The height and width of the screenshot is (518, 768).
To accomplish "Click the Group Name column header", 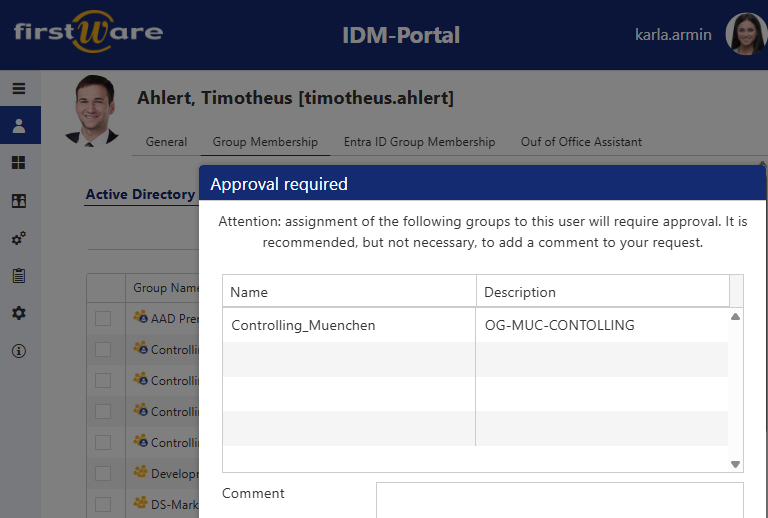I will pyautogui.click(x=166, y=288).
